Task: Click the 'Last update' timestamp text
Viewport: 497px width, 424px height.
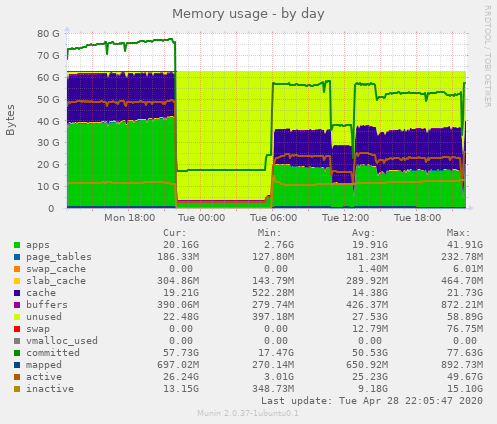Action: click(x=372, y=401)
